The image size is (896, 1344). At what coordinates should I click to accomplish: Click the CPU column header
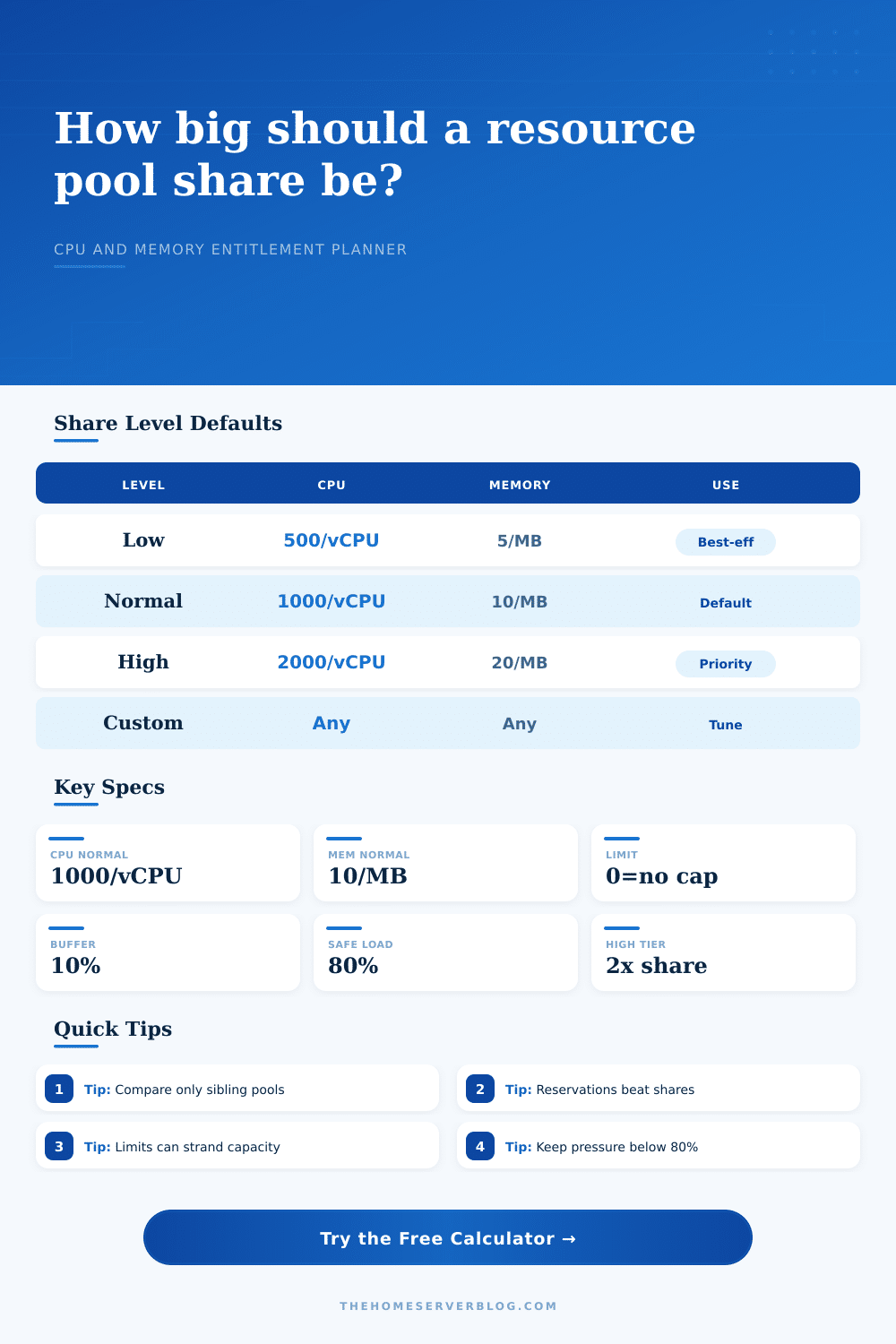[x=332, y=485]
